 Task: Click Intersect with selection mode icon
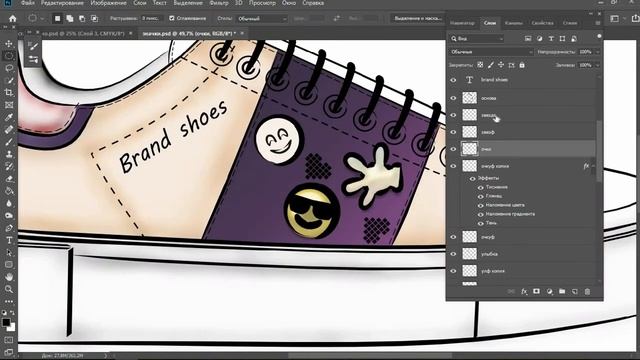(x=94, y=18)
